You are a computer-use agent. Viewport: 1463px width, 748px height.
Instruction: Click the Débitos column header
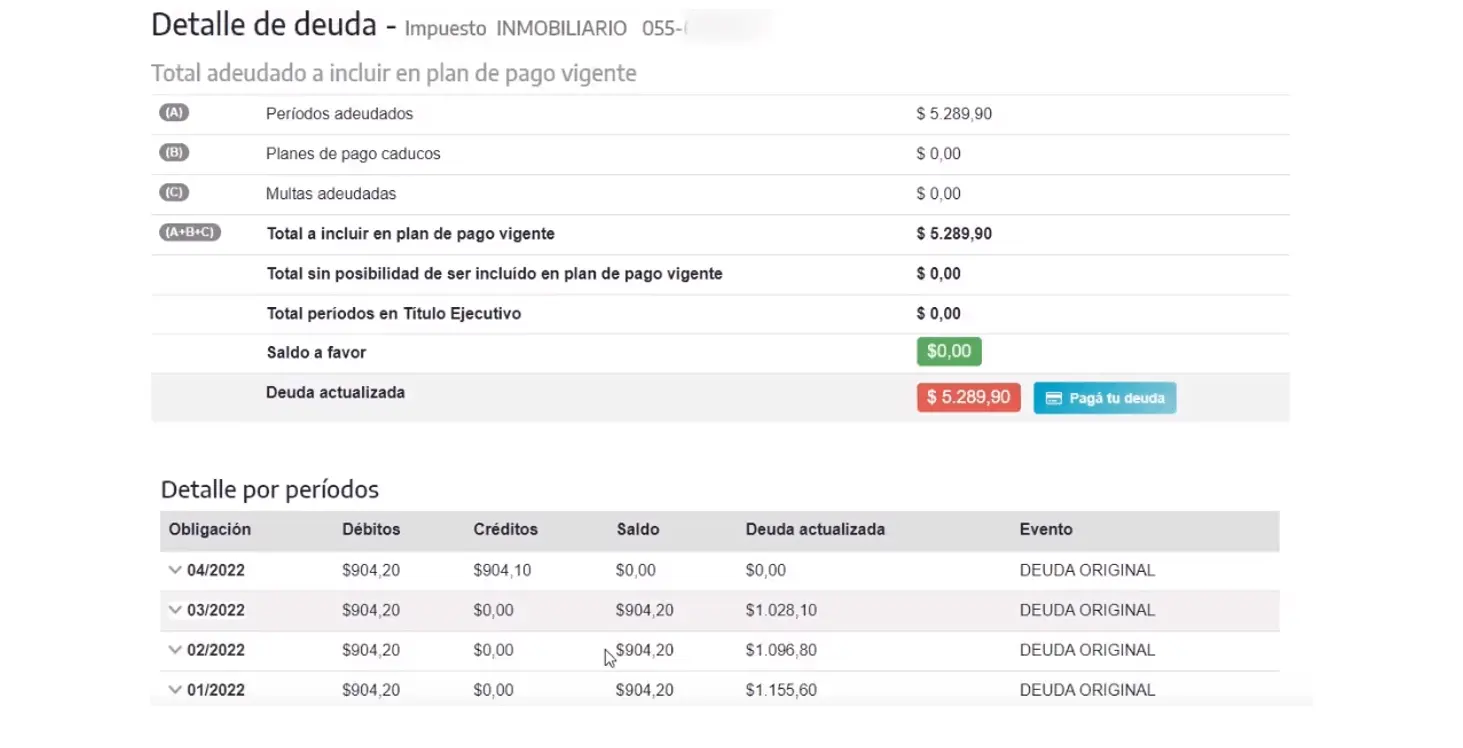coord(371,530)
